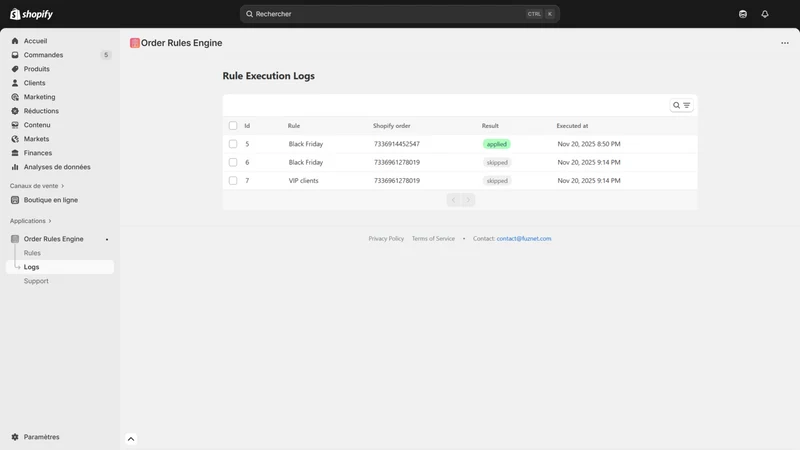Open Support subpage
The height and width of the screenshot is (450, 800).
[x=36, y=281]
